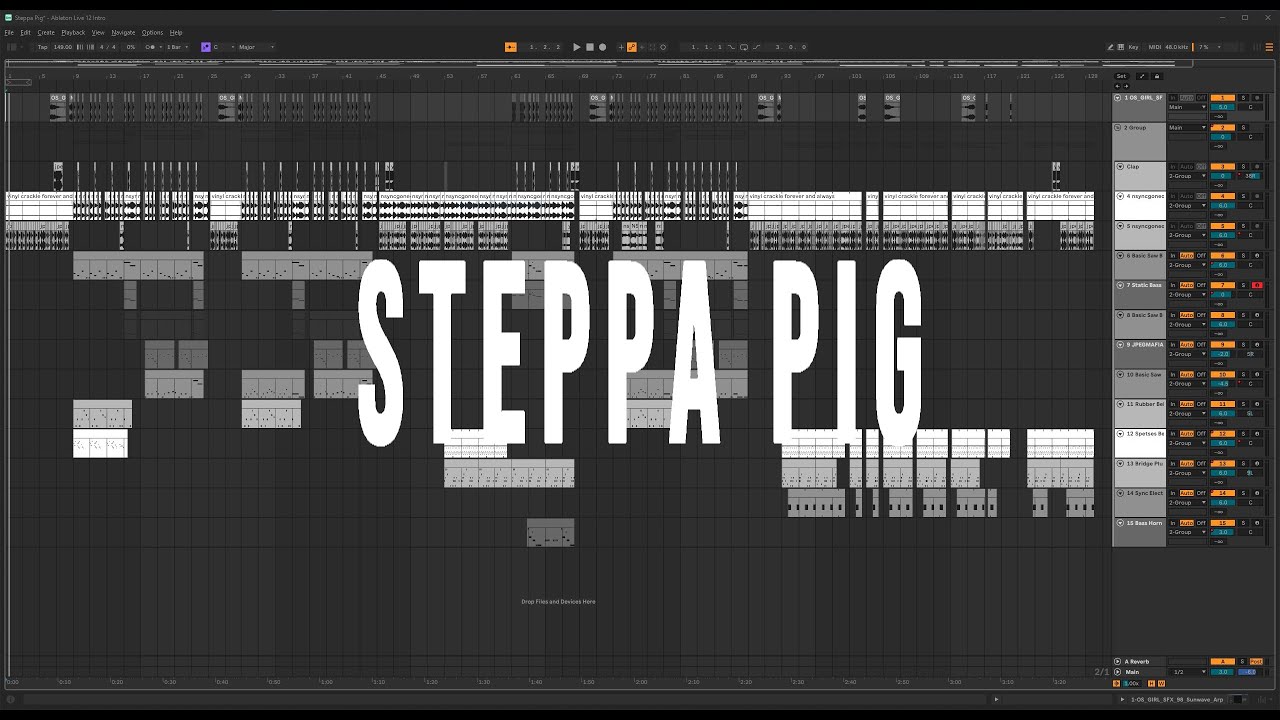This screenshot has height=720, width=1280.
Task: Adjust the 9 JPEGMAFIA track volume value -2.0
Action: tap(1223, 354)
